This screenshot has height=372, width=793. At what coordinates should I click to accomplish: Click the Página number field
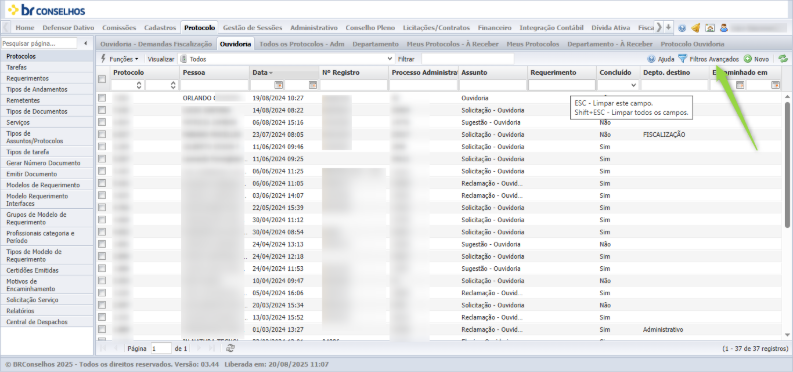161,349
